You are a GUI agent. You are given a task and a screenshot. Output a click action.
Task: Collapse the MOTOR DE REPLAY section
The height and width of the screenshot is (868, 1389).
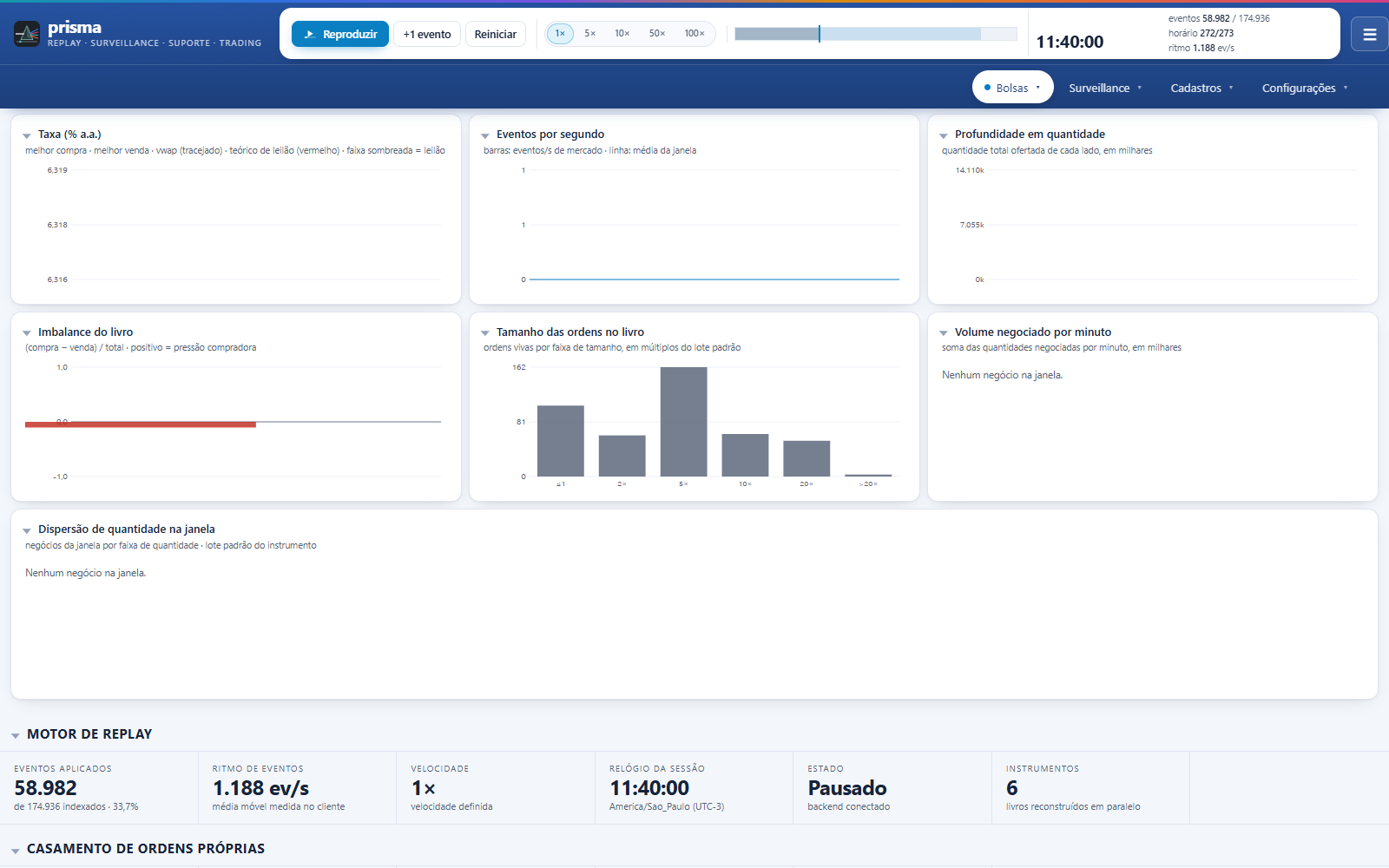pyautogui.click(x=16, y=735)
